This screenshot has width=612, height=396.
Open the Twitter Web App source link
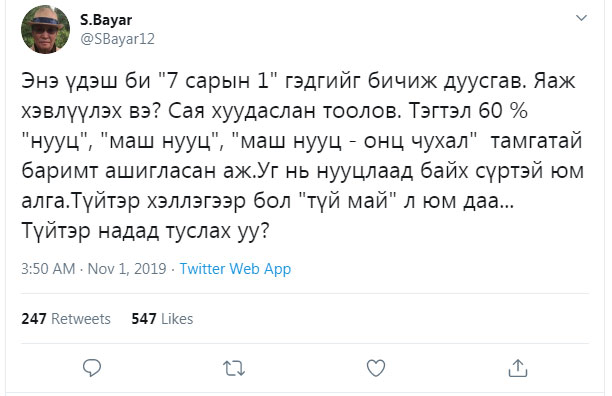(x=235, y=269)
